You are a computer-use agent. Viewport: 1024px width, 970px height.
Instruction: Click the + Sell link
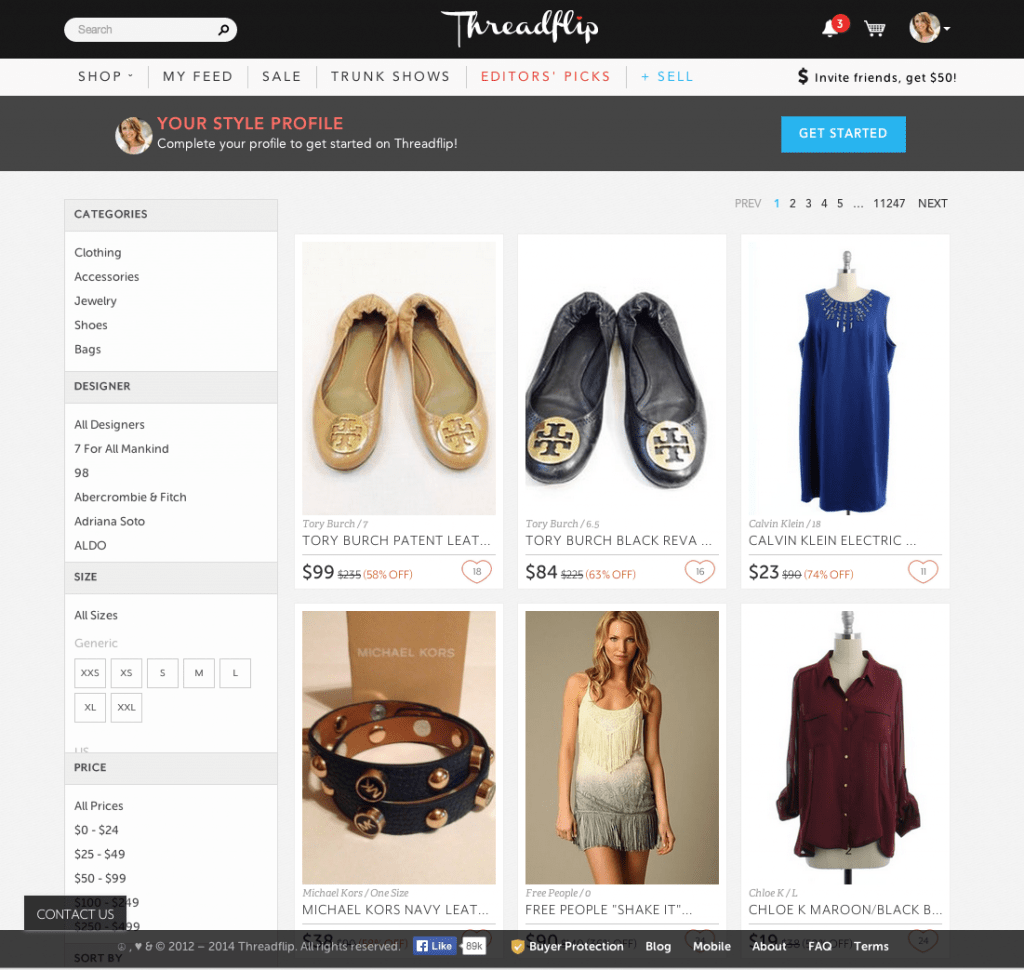click(667, 76)
